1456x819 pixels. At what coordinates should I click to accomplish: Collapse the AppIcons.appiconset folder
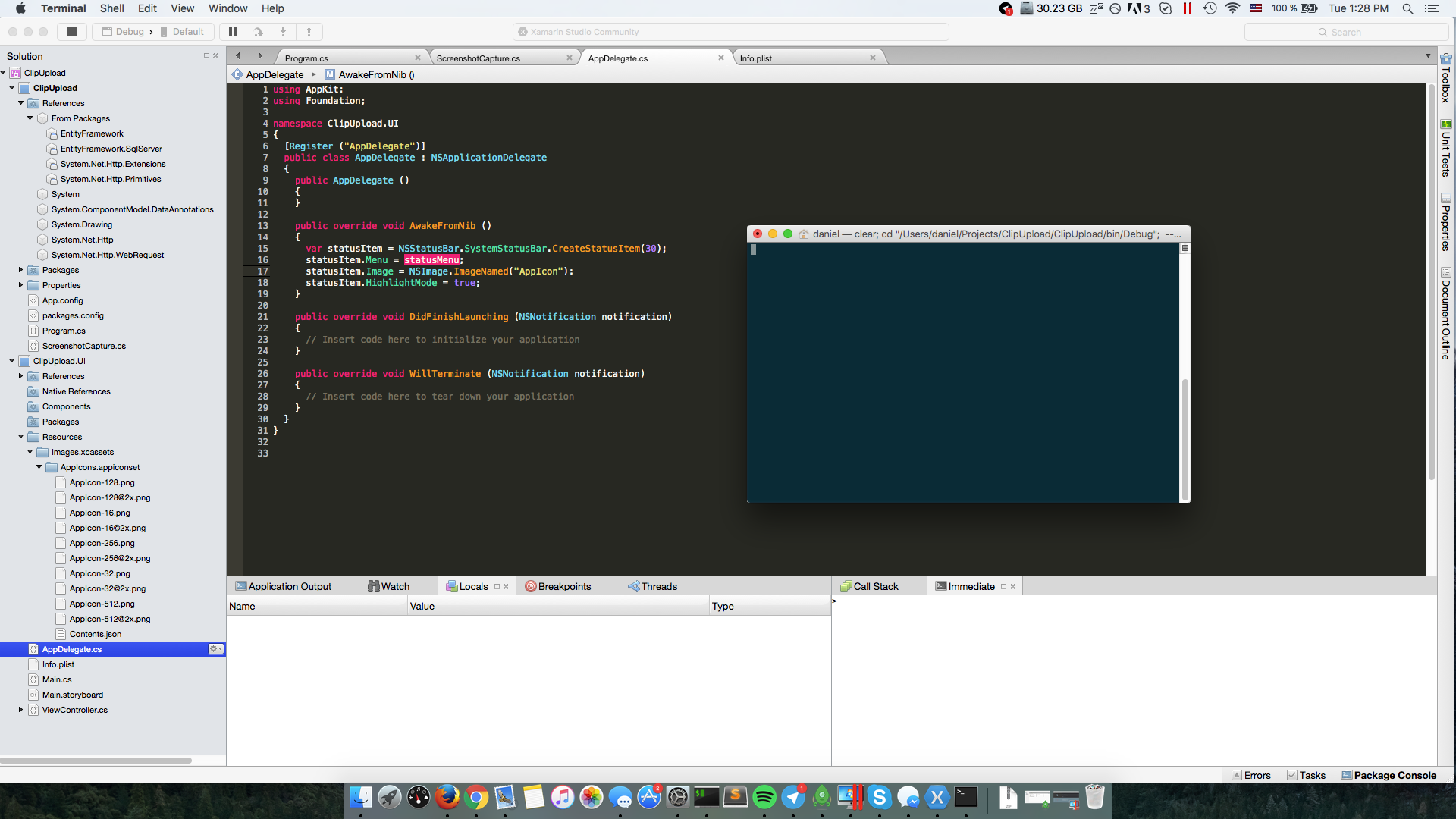[x=39, y=467]
